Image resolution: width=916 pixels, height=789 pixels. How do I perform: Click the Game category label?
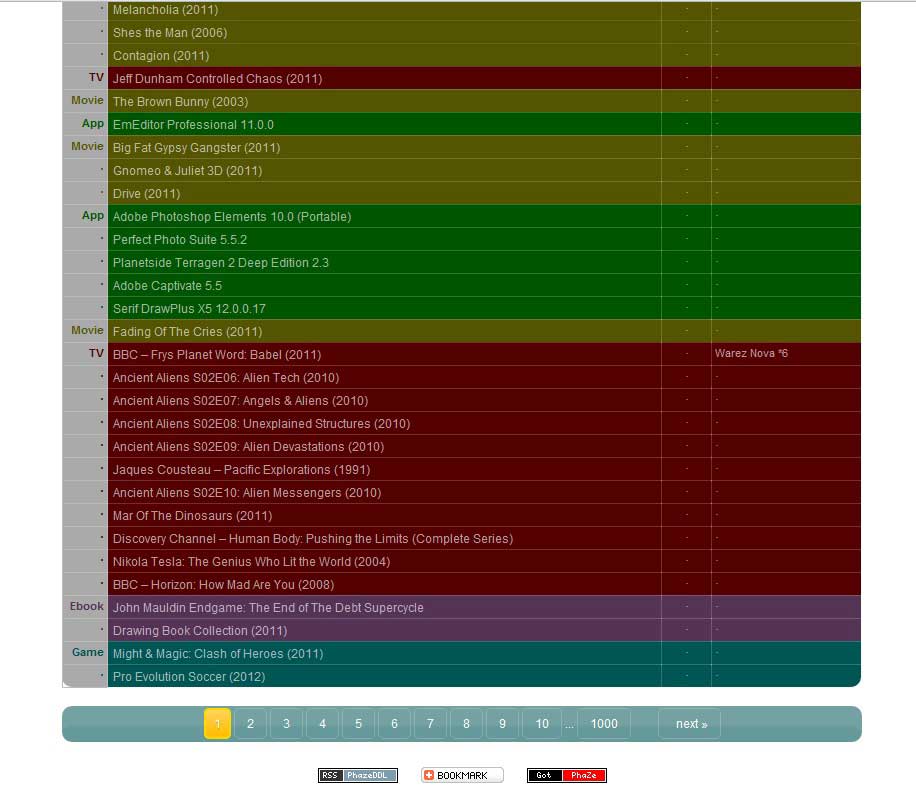(x=88, y=652)
